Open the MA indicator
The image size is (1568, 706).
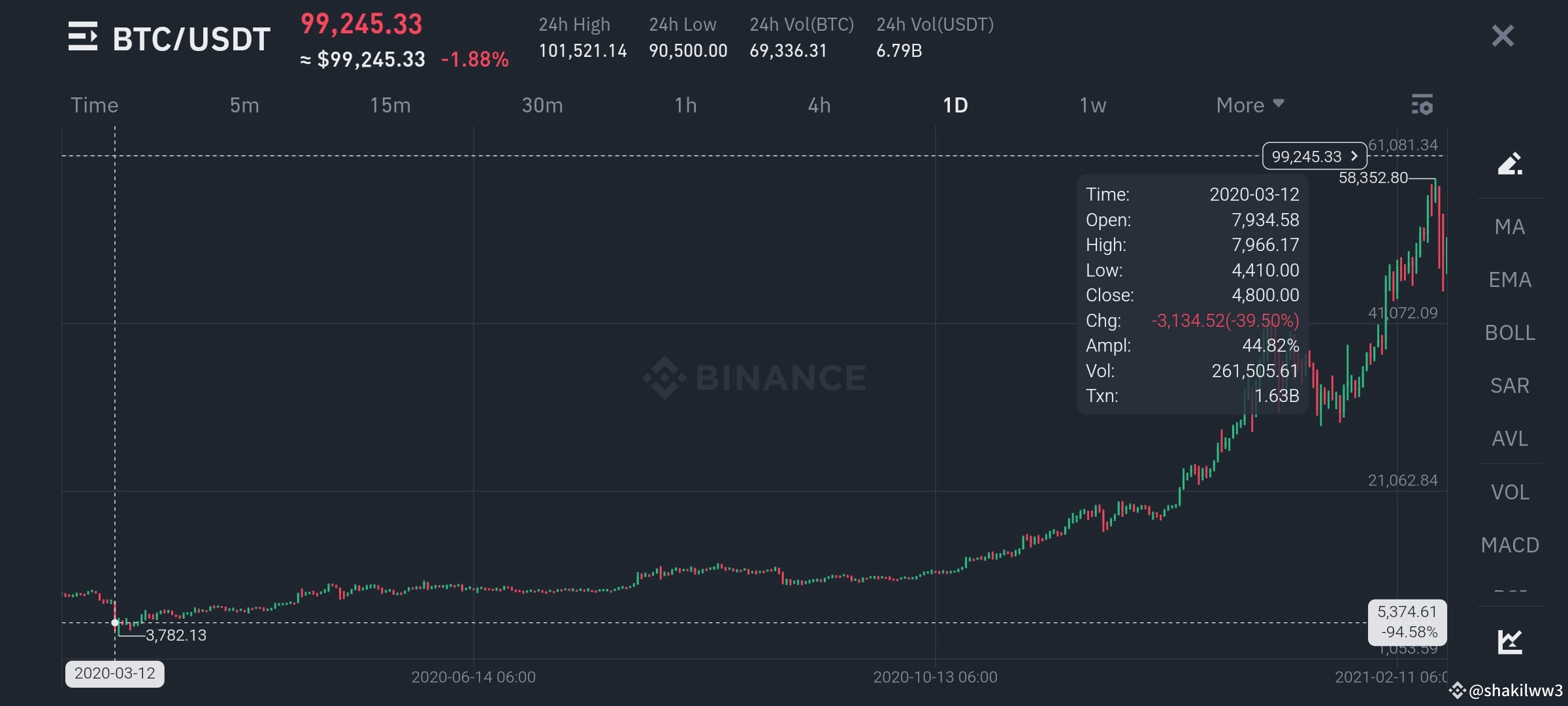coord(1510,226)
